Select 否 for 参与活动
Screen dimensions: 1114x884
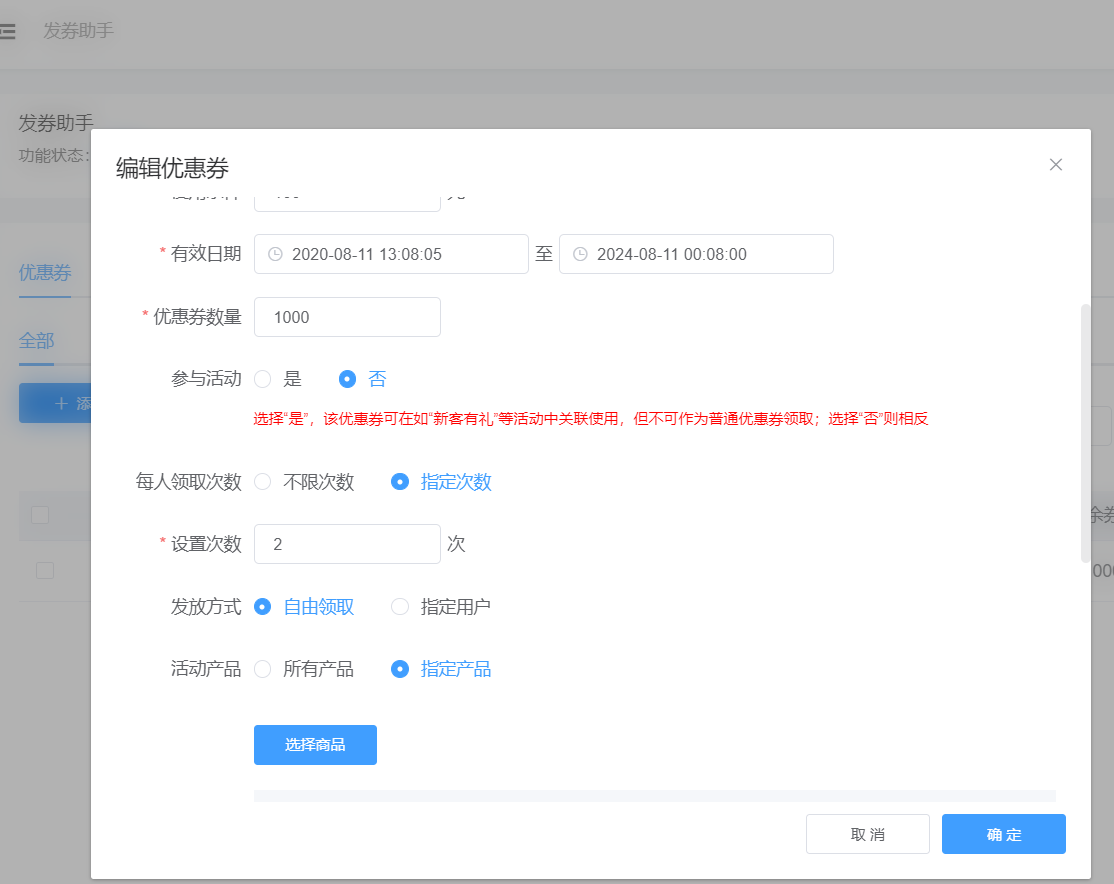click(348, 379)
